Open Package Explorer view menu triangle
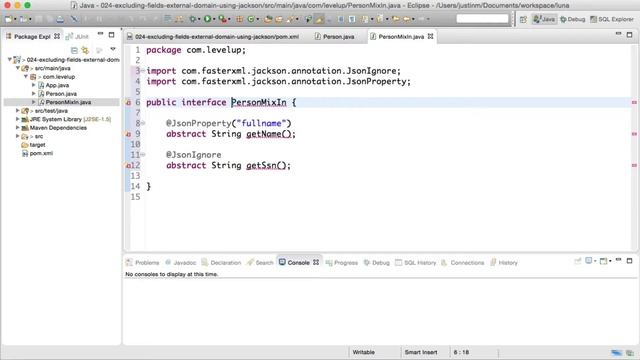This screenshot has width=640, height=360. point(113,49)
